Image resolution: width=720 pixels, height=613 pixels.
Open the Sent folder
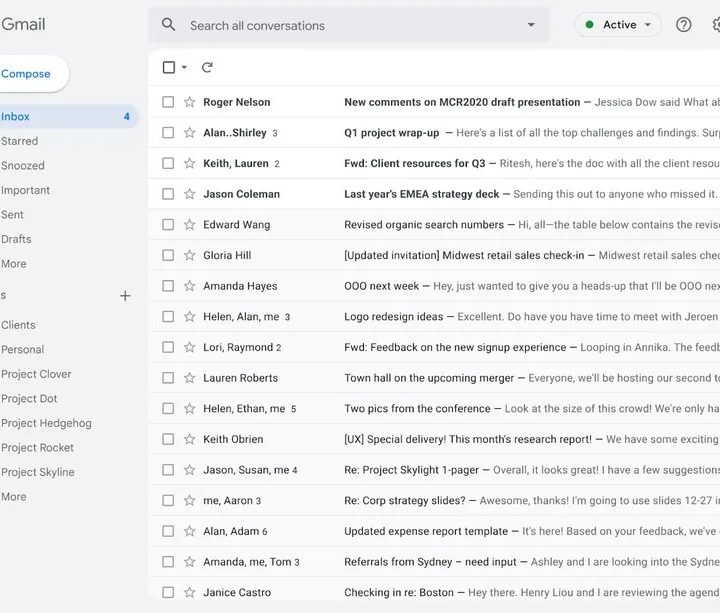tap(12, 214)
